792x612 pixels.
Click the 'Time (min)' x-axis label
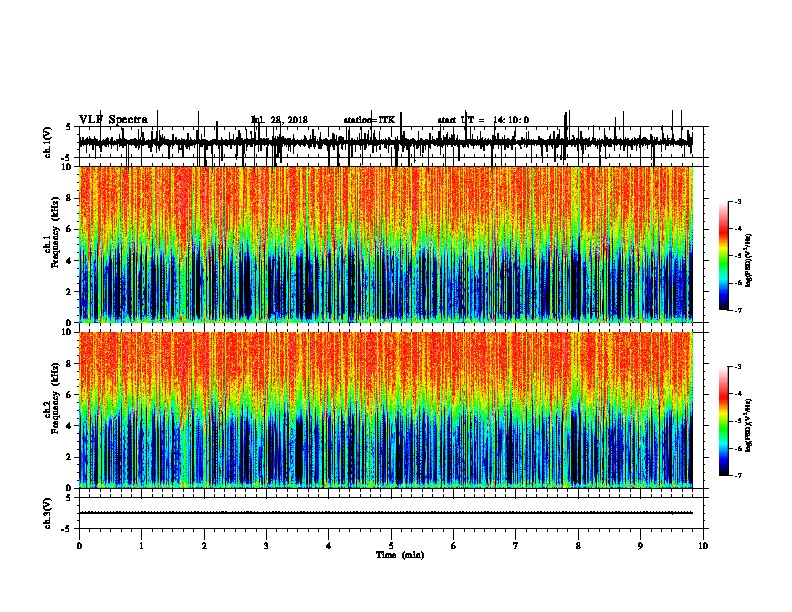click(x=400, y=555)
